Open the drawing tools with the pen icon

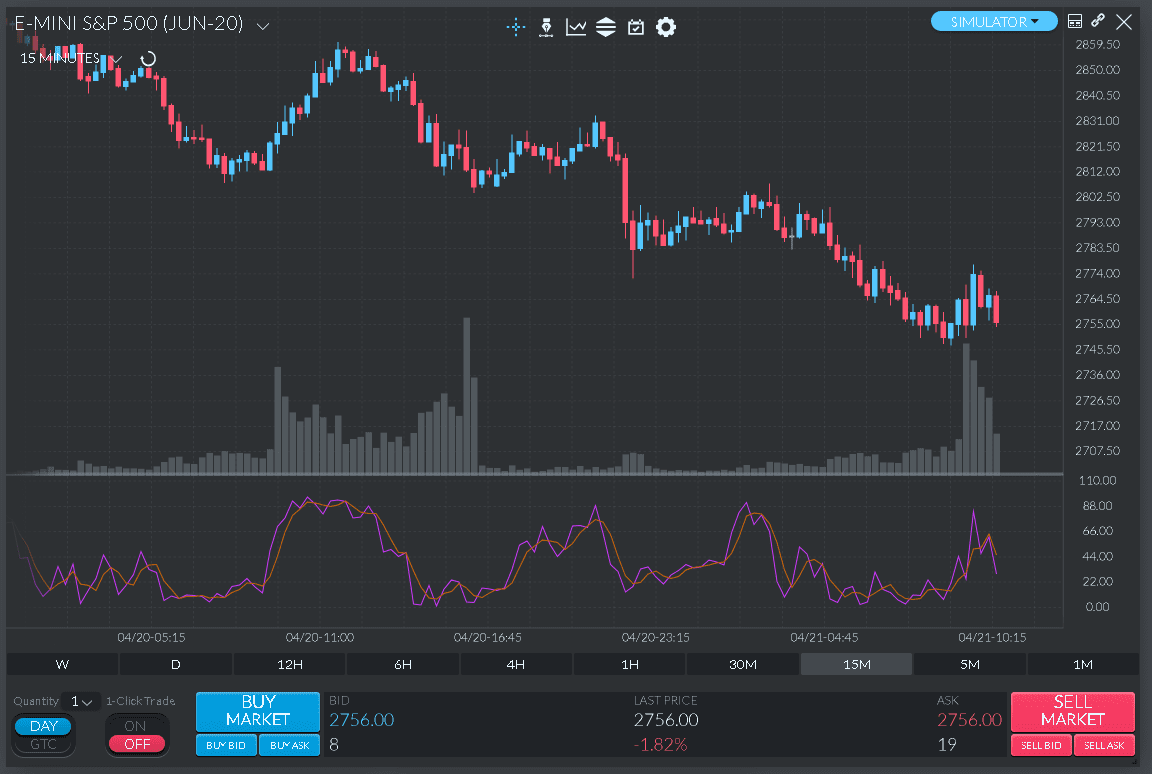pyautogui.click(x=546, y=27)
